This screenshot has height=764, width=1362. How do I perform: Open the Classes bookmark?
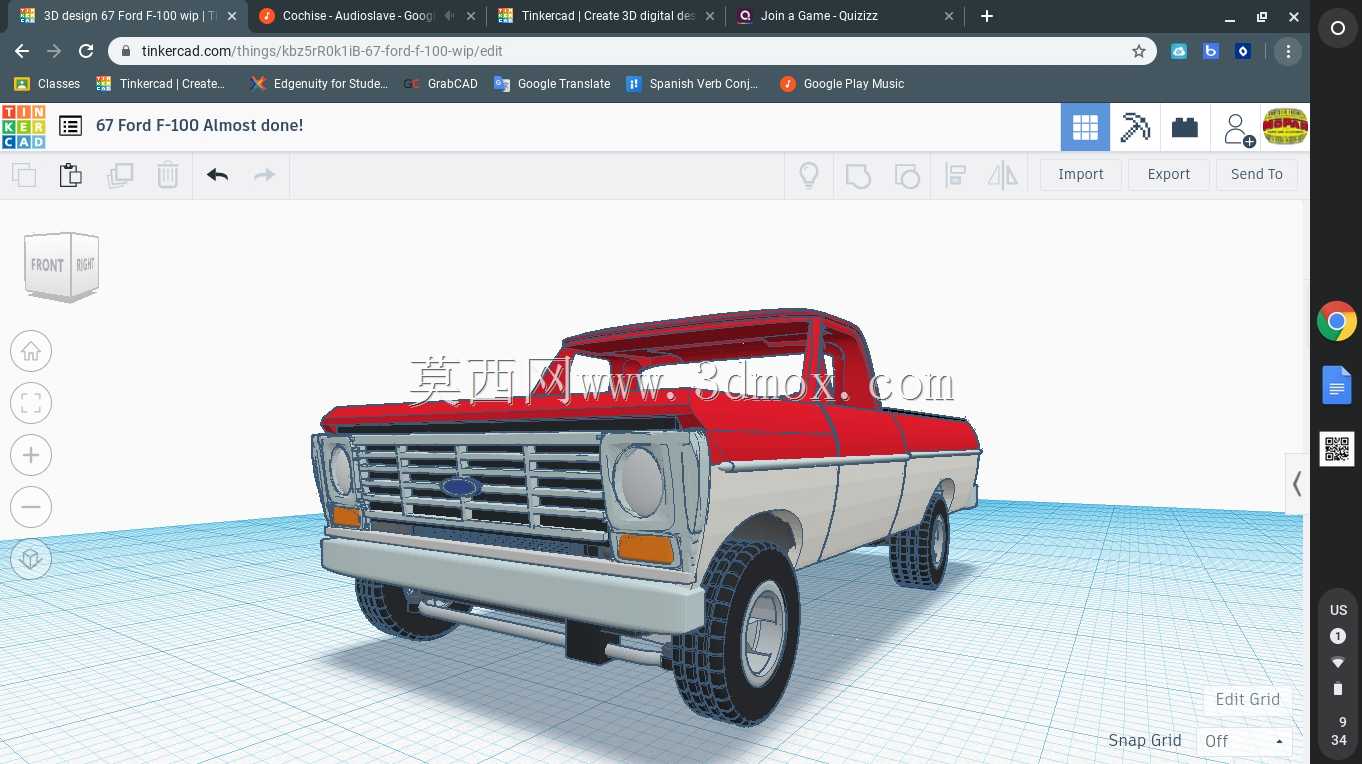47,84
